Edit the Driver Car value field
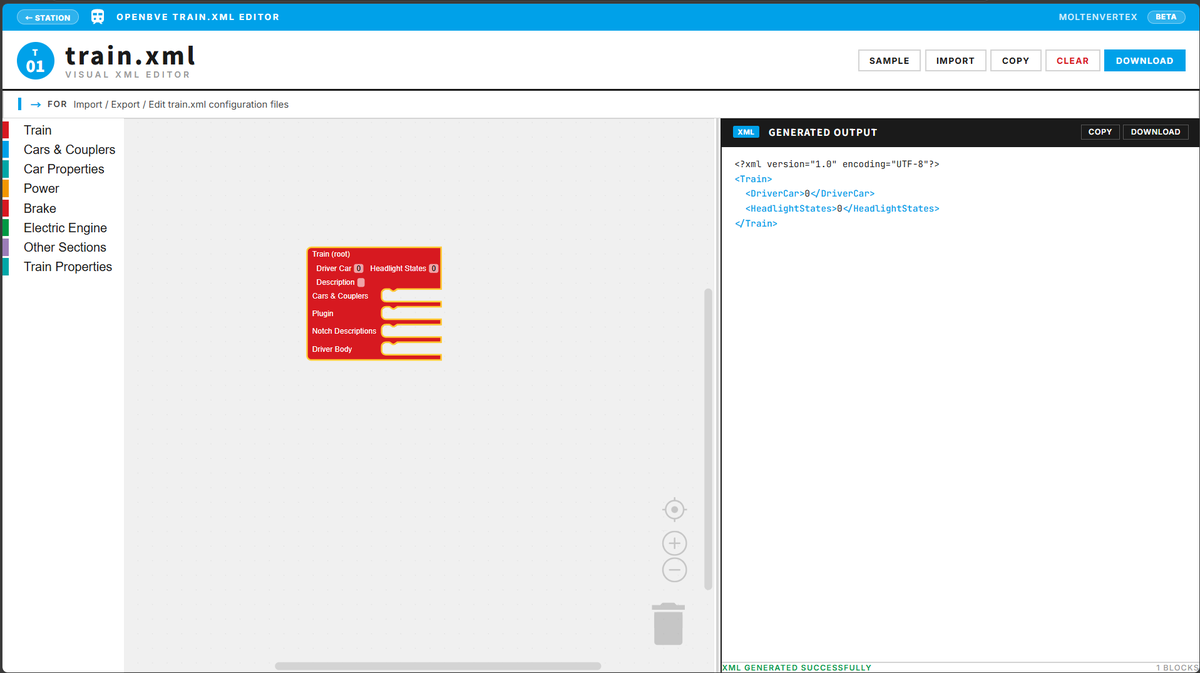 pos(358,268)
